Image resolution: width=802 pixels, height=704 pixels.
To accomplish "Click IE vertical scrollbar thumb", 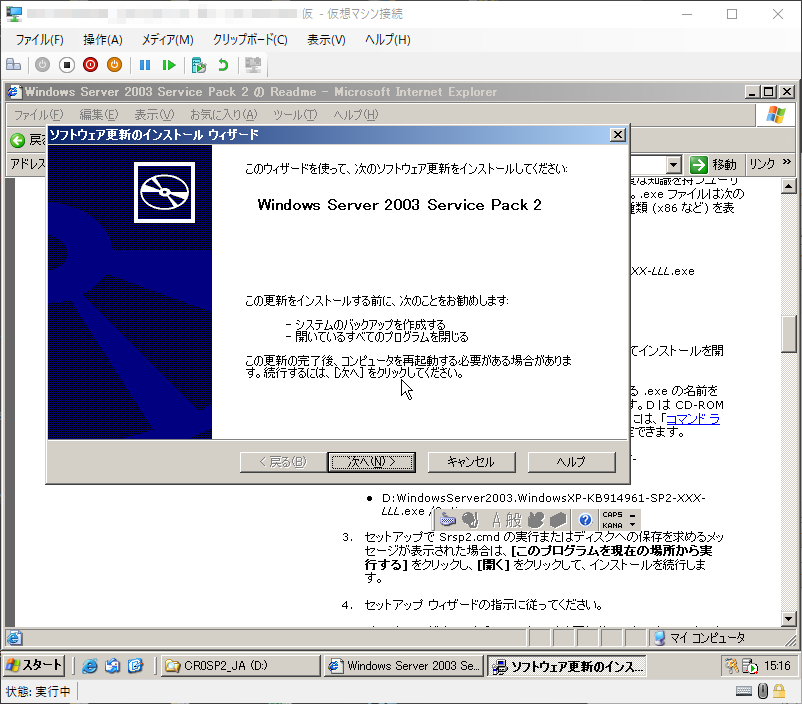I will click(788, 334).
